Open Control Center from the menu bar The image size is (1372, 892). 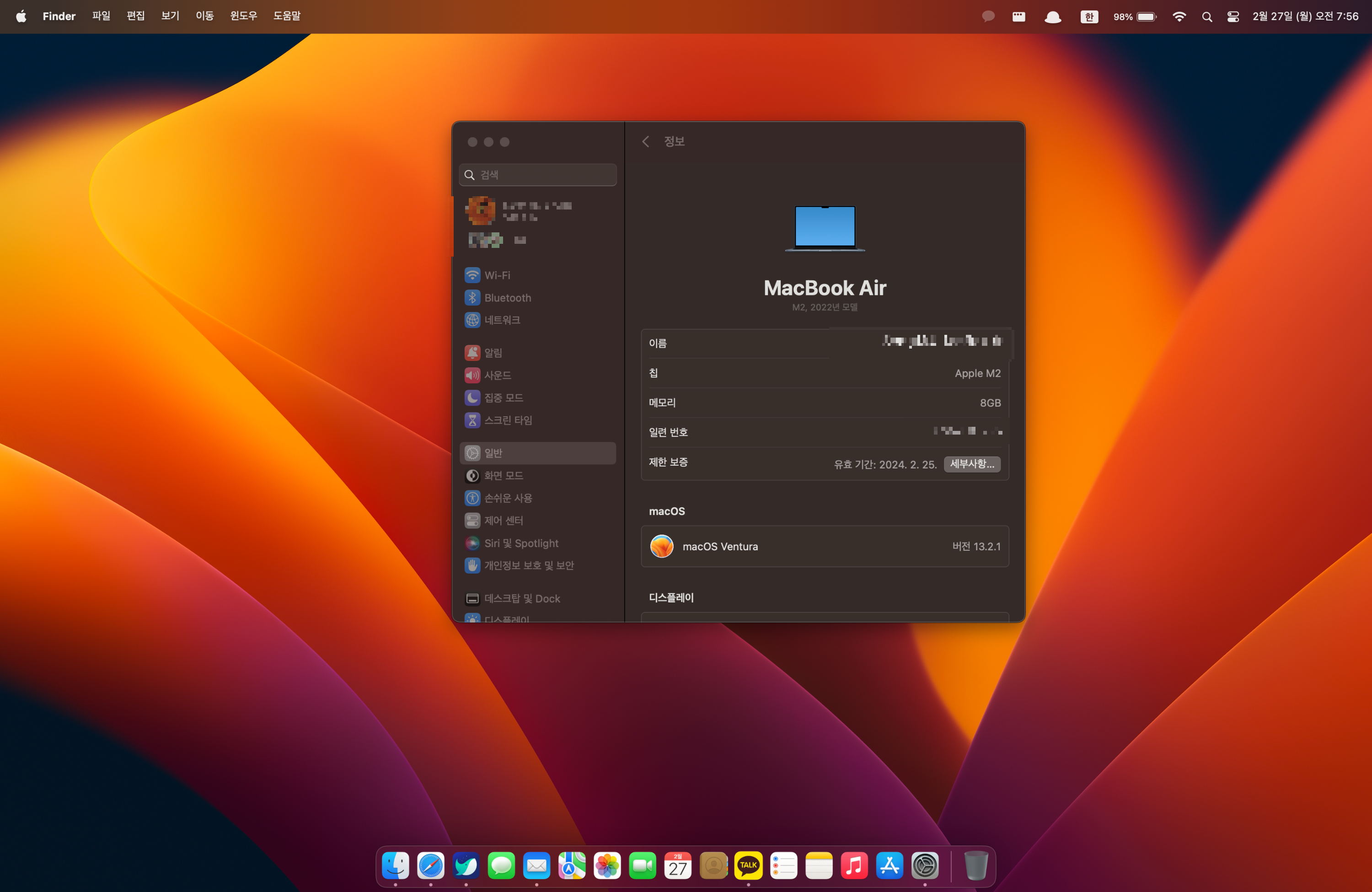click(x=1233, y=17)
